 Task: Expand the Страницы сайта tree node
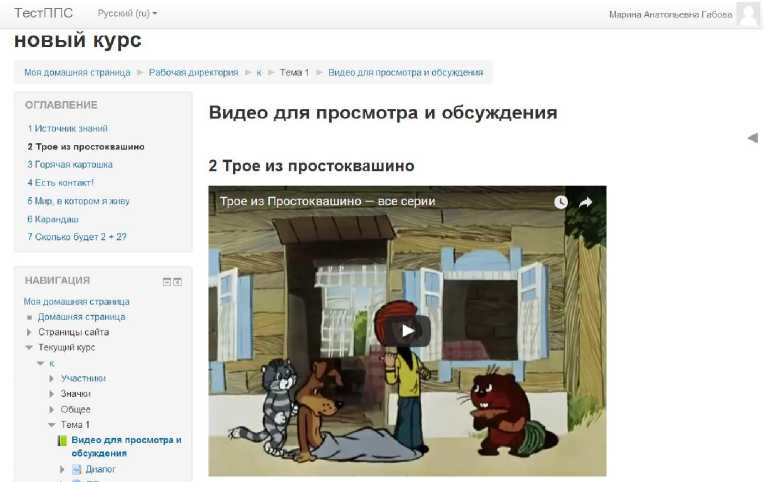(x=29, y=332)
